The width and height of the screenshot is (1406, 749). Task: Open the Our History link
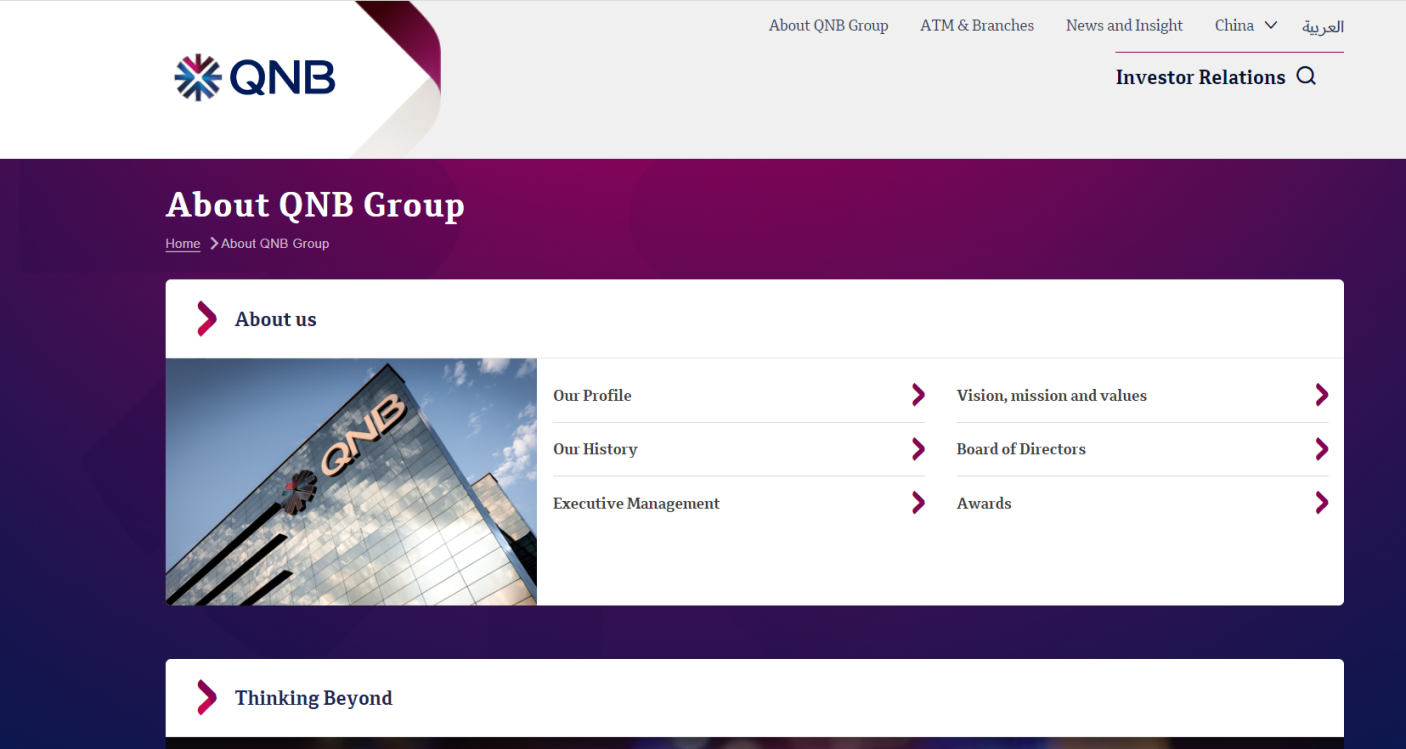coord(595,450)
